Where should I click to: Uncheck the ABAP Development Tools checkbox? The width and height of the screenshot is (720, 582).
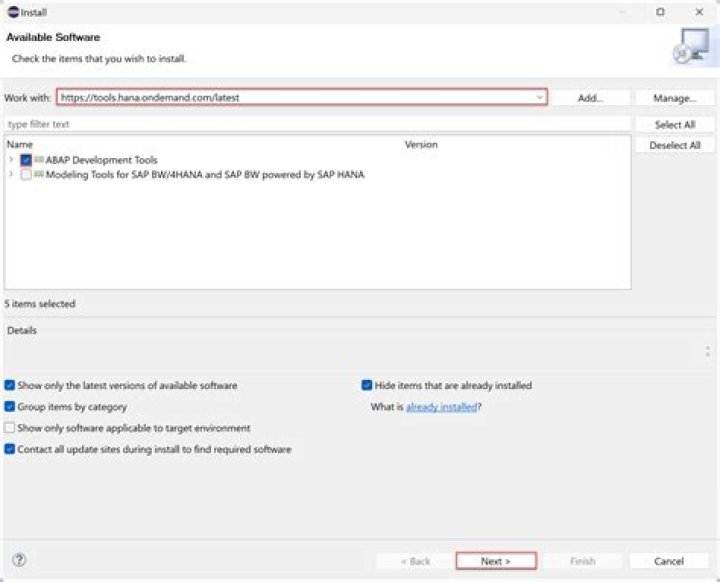coord(26,160)
